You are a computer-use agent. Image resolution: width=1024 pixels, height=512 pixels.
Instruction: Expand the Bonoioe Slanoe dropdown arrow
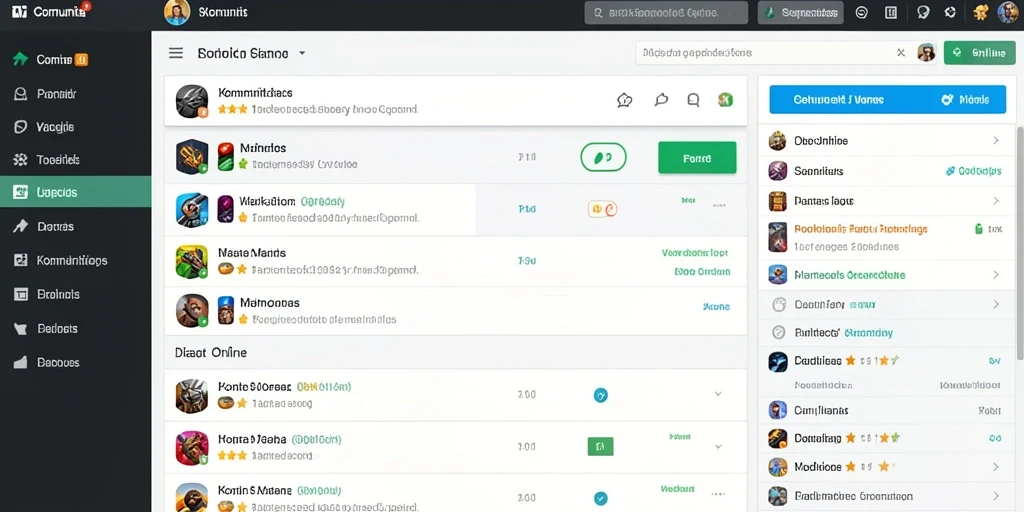pyautogui.click(x=302, y=54)
